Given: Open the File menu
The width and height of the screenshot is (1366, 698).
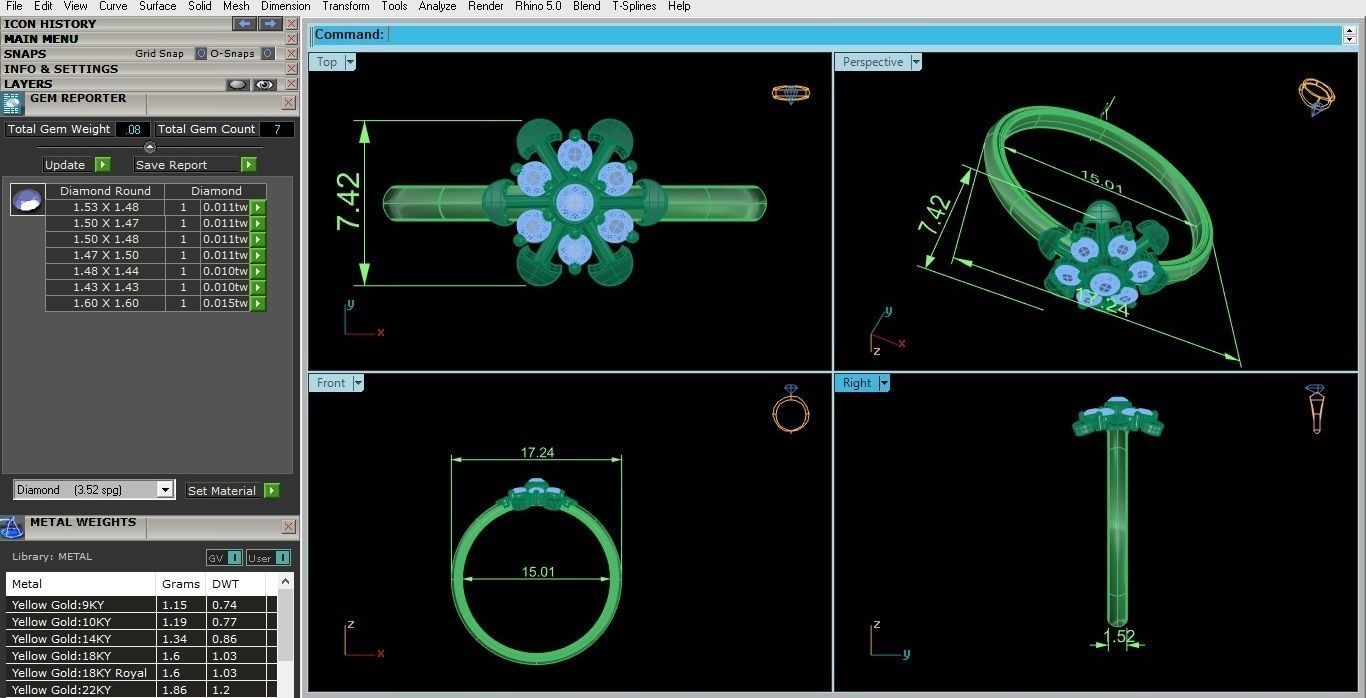Looking at the screenshot, I should 14,6.
